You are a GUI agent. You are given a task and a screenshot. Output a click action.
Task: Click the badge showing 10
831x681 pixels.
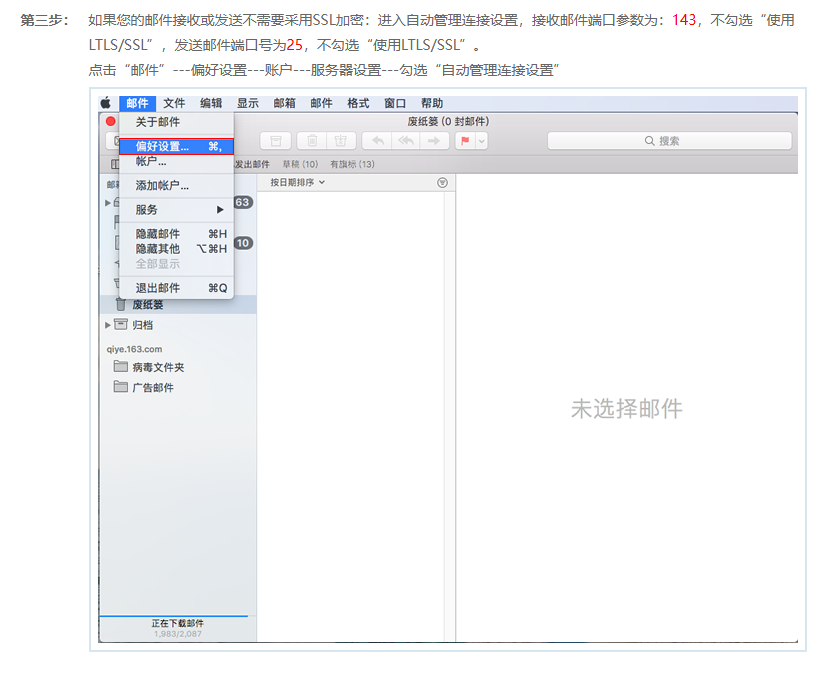[243, 243]
